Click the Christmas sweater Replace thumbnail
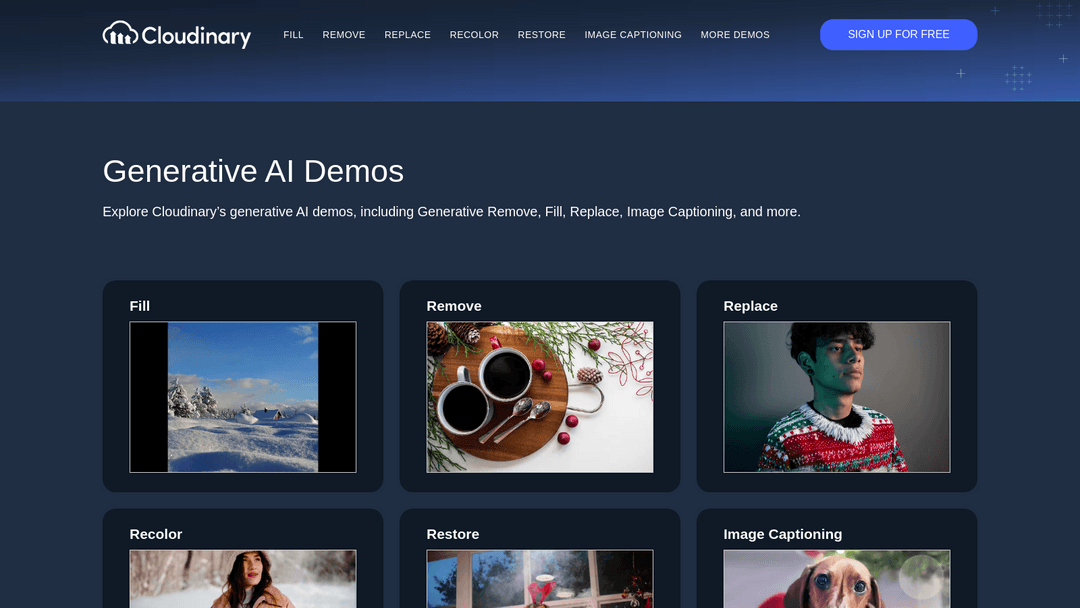 coord(836,397)
